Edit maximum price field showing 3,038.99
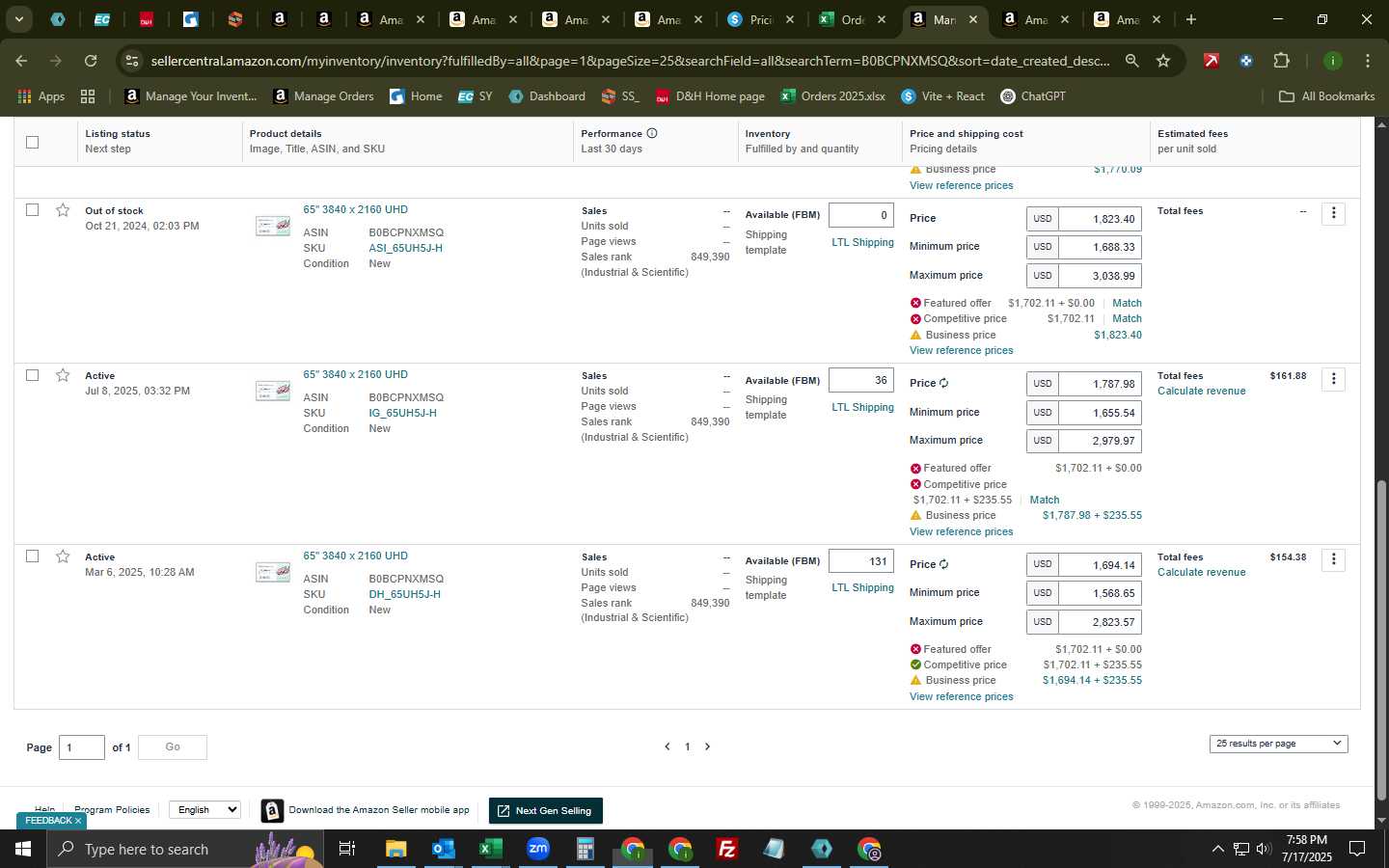This screenshot has height=868, width=1389. click(1100, 276)
